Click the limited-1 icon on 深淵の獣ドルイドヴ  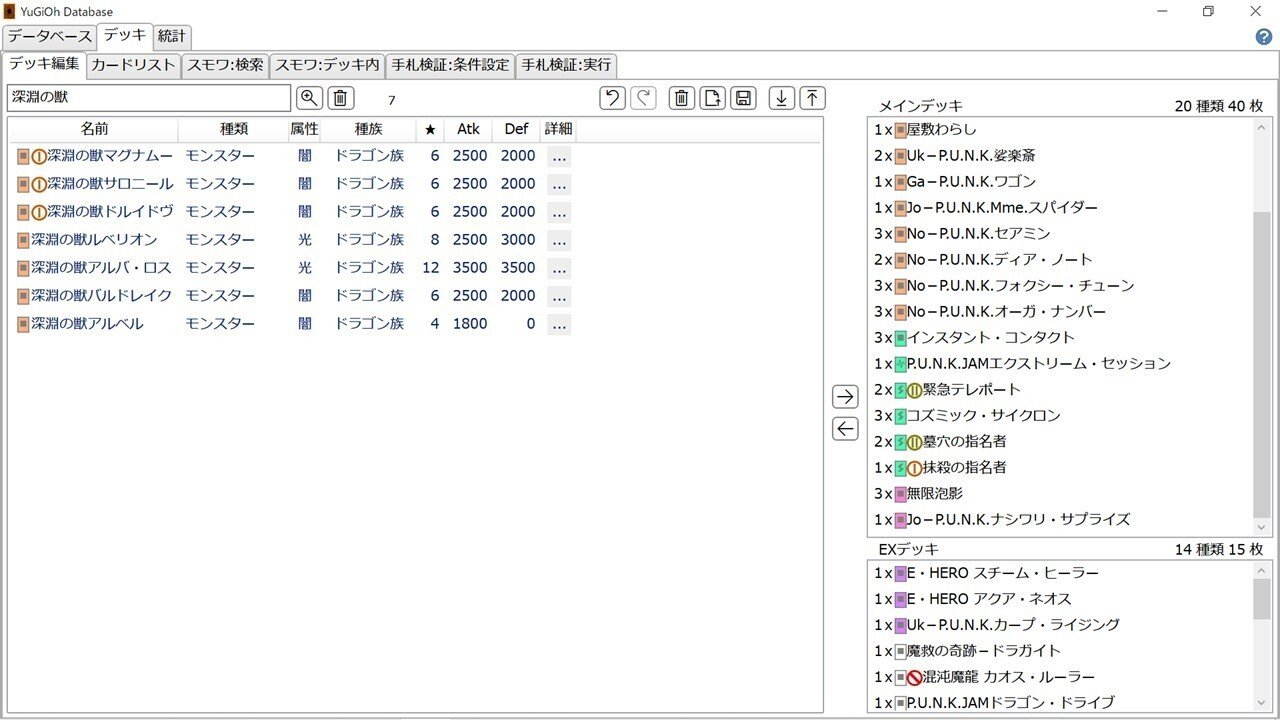[x=39, y=212]
